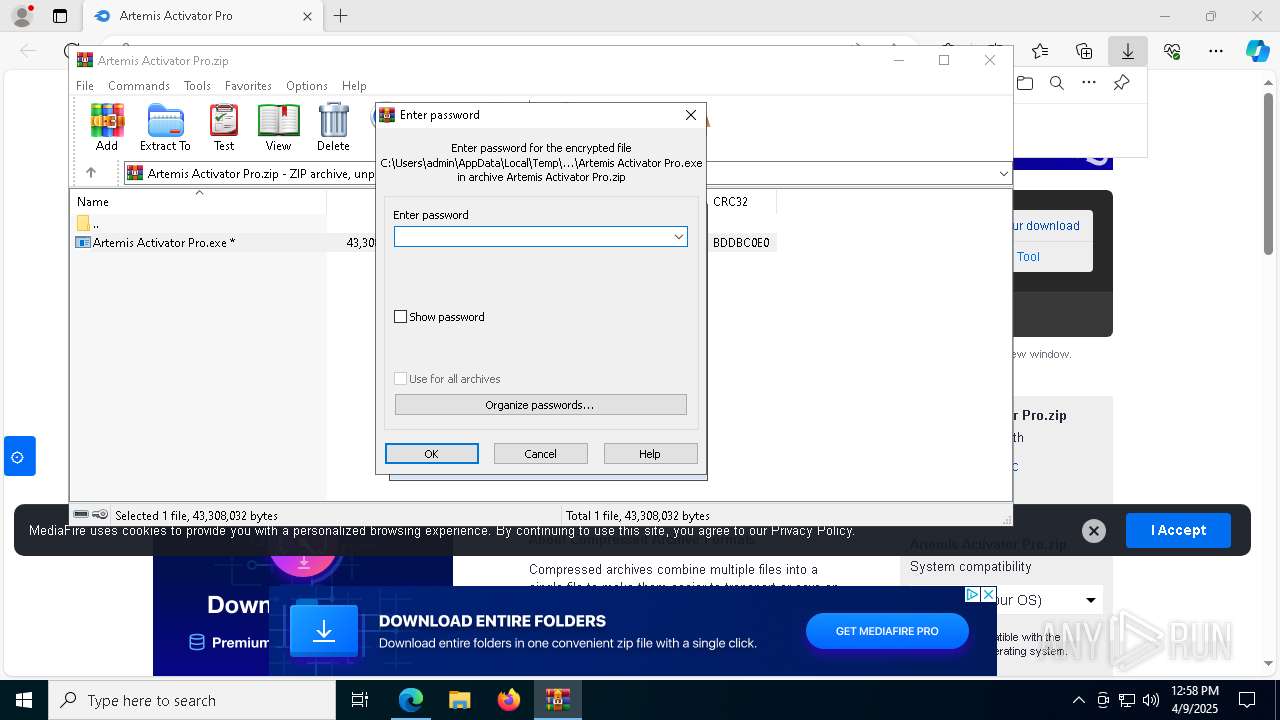Image resolution: width=1280 pixels, height=720 pixels.
Task: Open downloads folder icon in downloads panel
Action: [1024, 83]
